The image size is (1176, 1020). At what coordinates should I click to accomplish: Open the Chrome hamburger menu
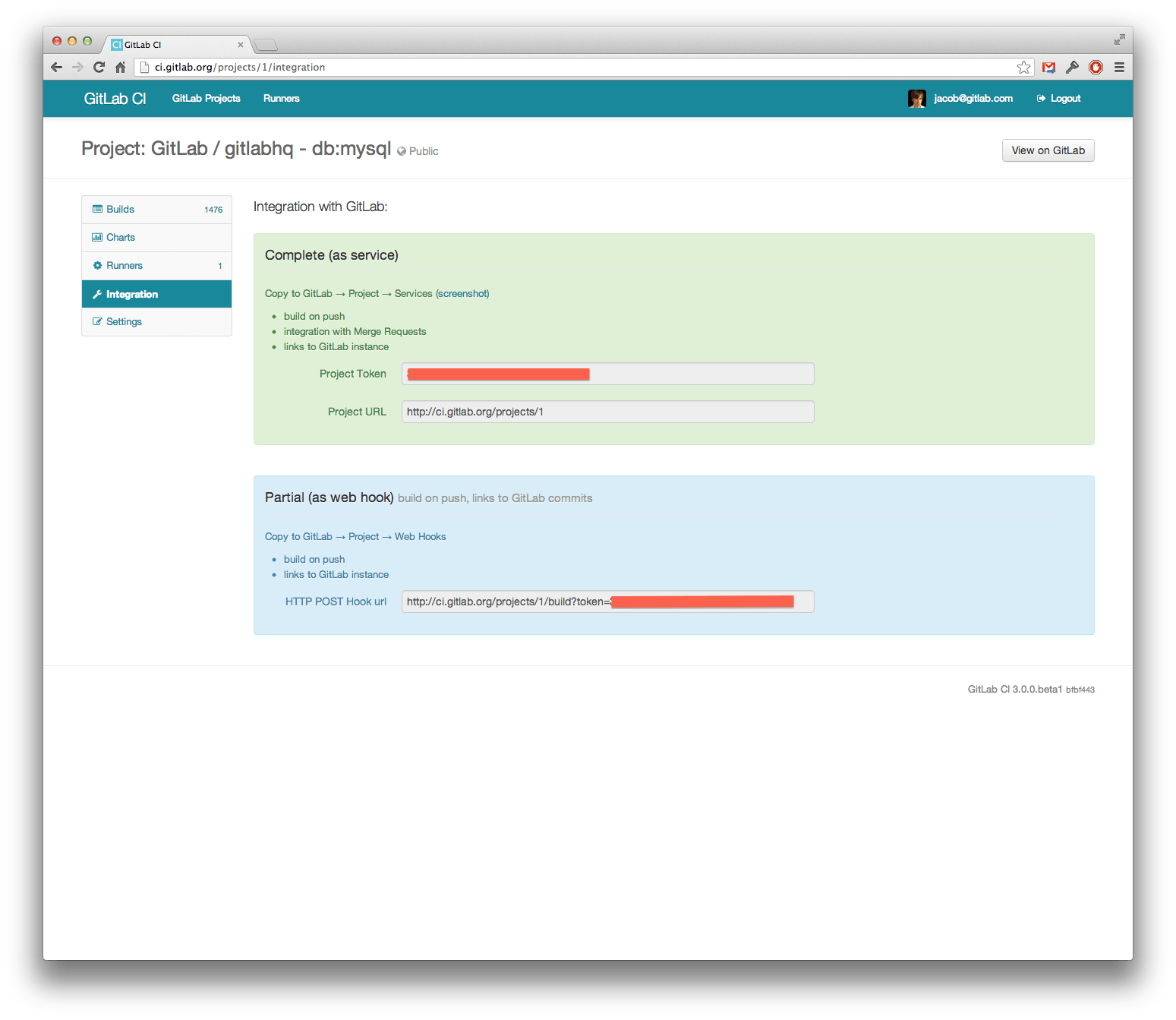[x=1119, y=68]
